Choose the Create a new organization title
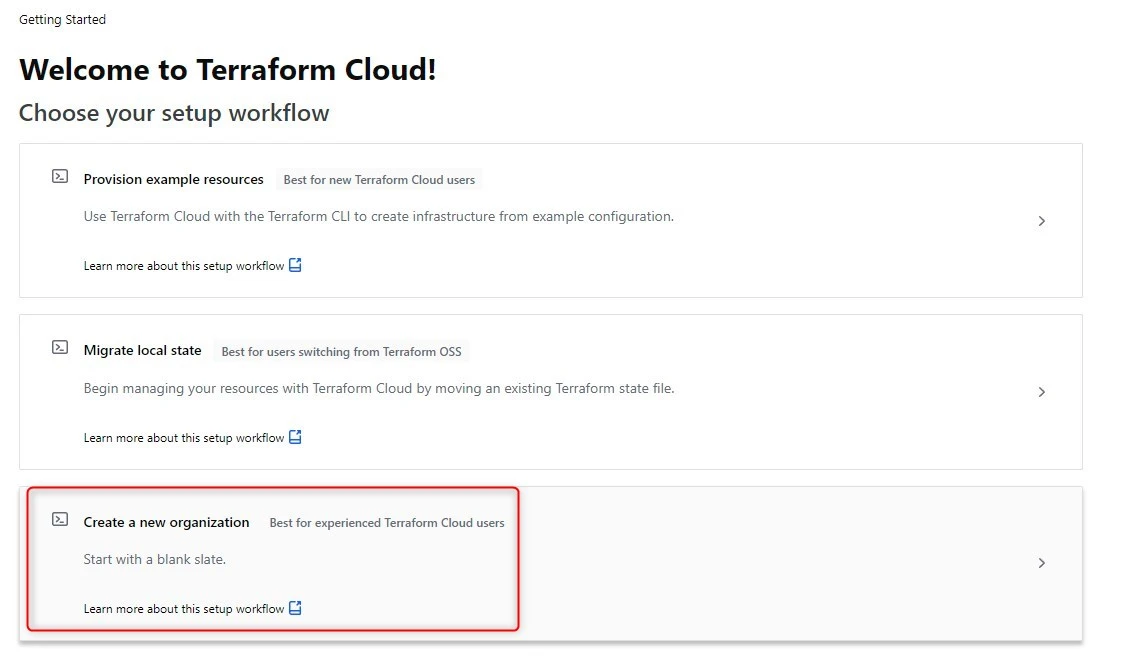1137x671 pixels. pyautogui.click(x=166, y=522)
